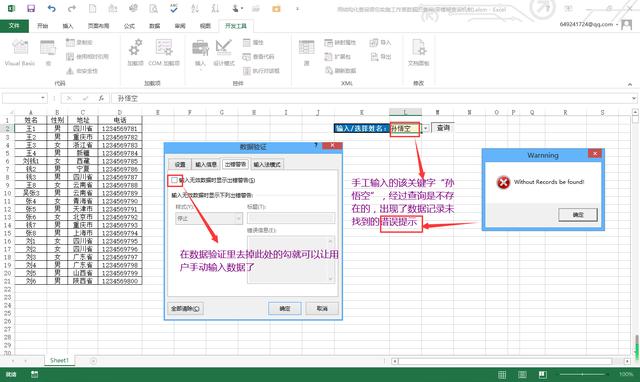Click Map Properties (映射属性)
The width and height of the screenshot is (640, 382).
click(x=340, y=42)
